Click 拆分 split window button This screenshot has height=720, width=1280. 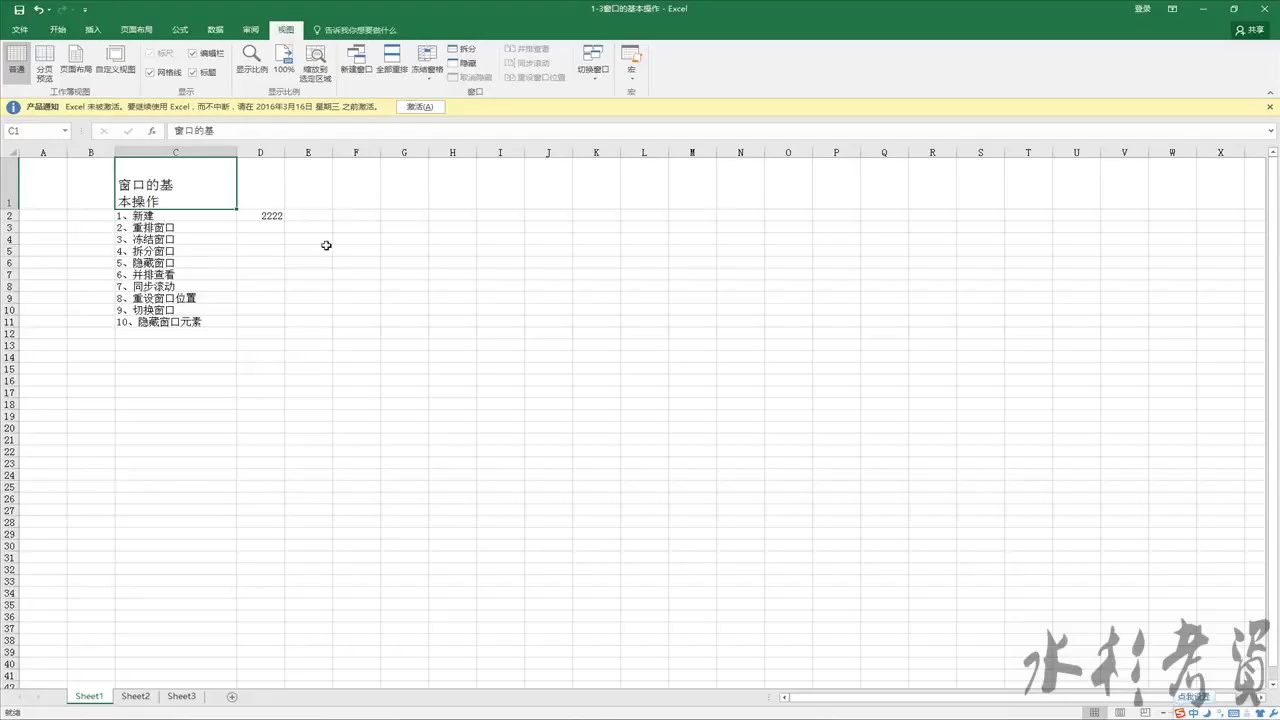click(462, 49)
